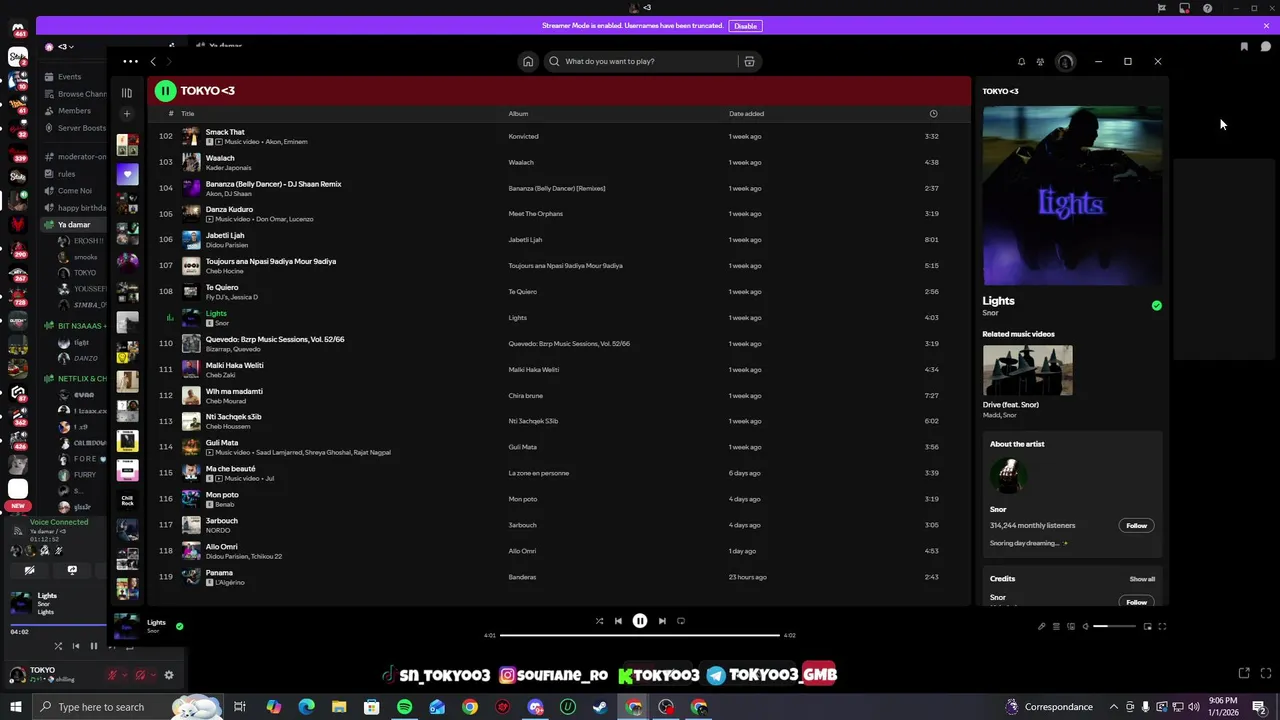This screenshot has width=1280, height=720.
Task: Open Browse Channels in Discord
Action: [x=75, y=94]
